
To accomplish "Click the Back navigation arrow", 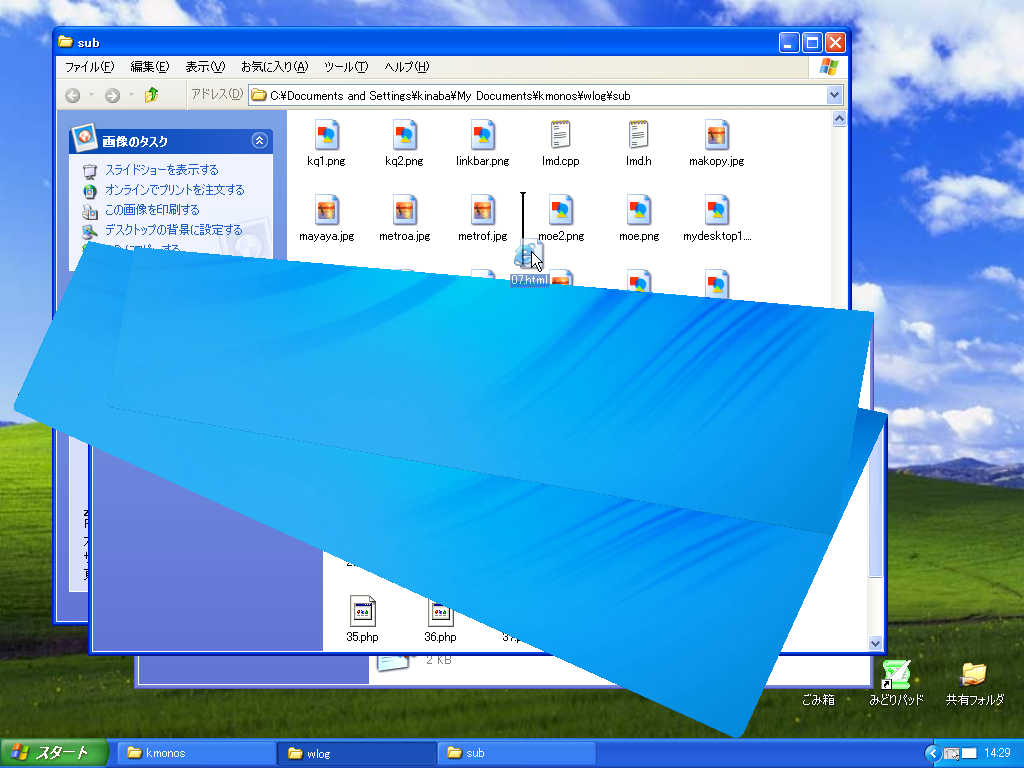I will point(72,95).
